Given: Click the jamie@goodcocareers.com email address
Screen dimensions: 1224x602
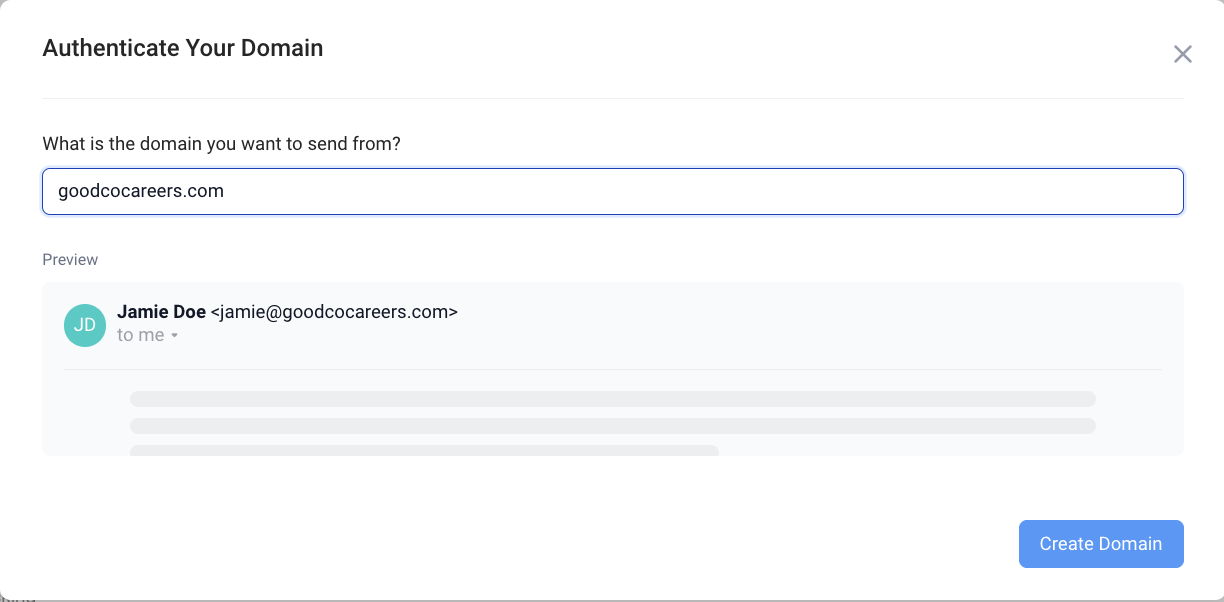Looking at the screenshot, I should tap(334, 312).
